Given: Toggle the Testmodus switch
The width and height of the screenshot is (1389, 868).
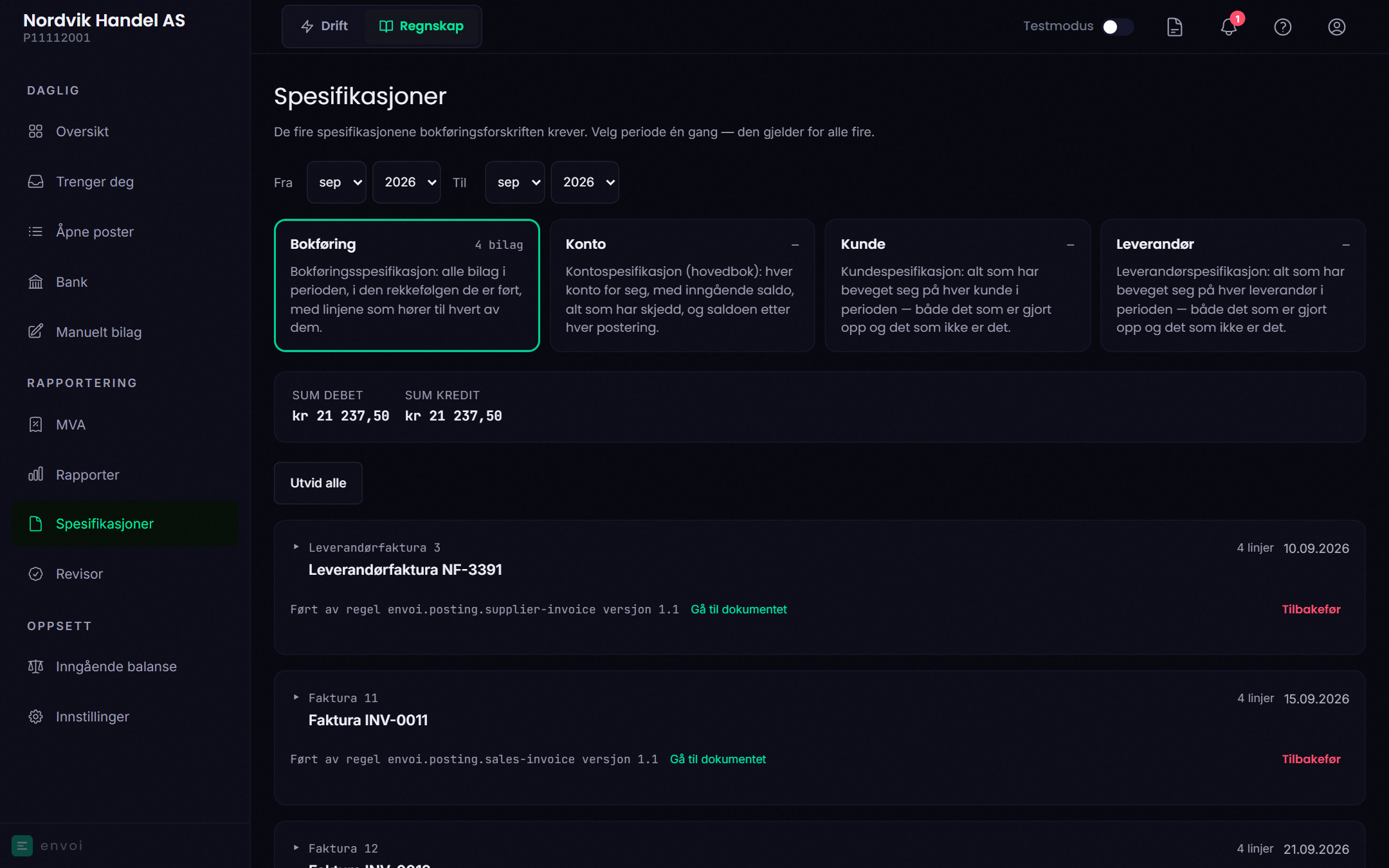Looking at the screenshot, I should [x=1118, y=26].
